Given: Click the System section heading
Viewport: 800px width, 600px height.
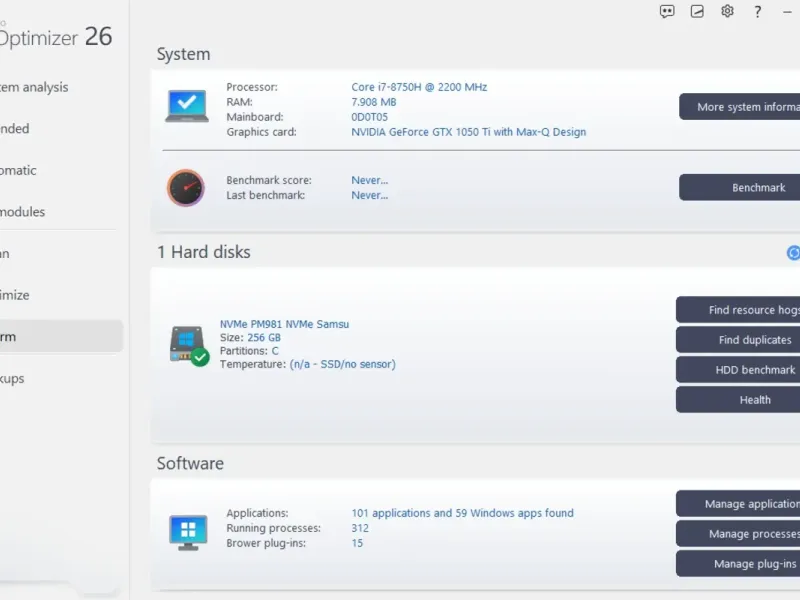Looking at the screenshot, I should (183, 54).
